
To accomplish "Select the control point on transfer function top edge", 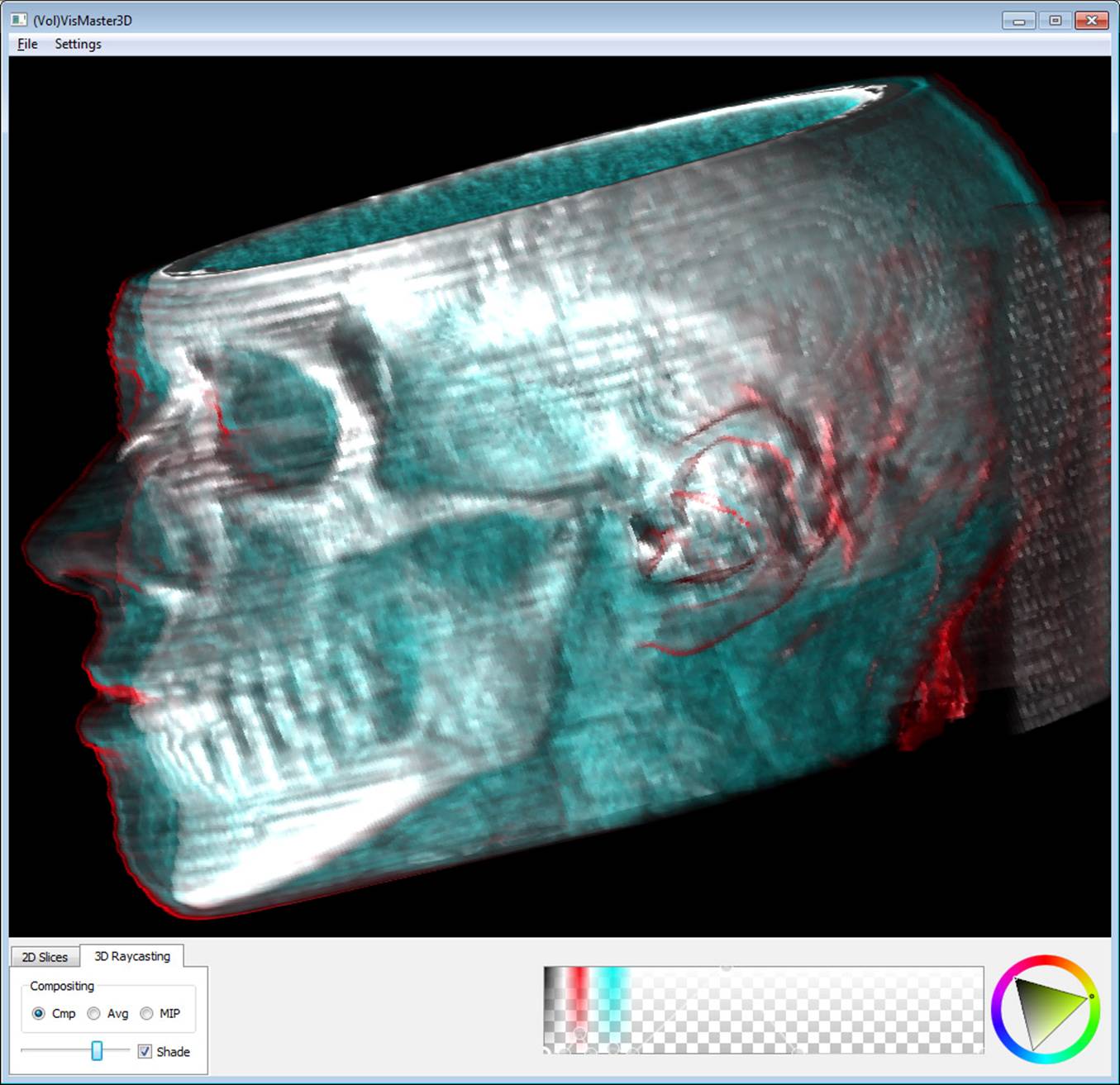I will coord(727,968).
